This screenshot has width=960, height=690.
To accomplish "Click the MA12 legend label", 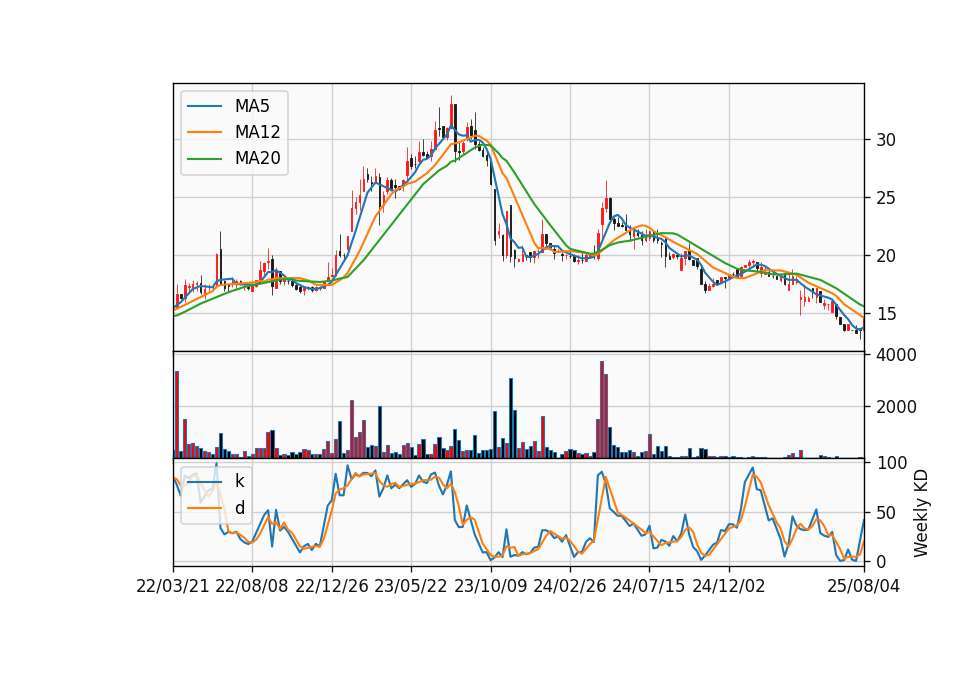I will point(257,132).
